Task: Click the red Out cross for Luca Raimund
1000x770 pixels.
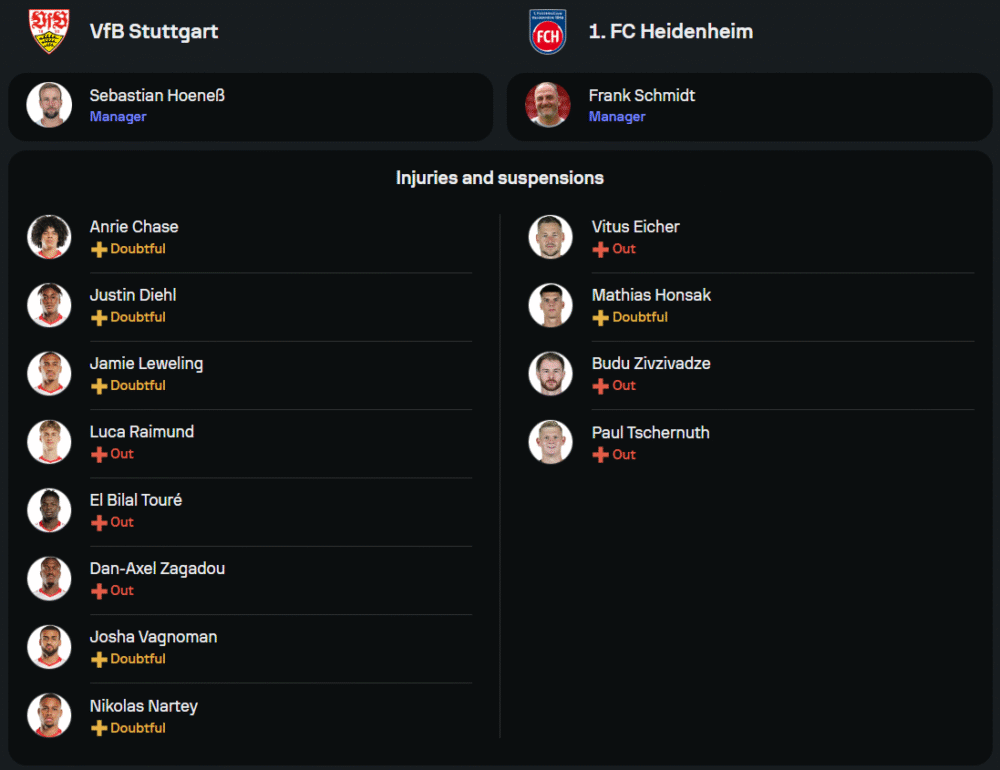Action: click(99, 454)
